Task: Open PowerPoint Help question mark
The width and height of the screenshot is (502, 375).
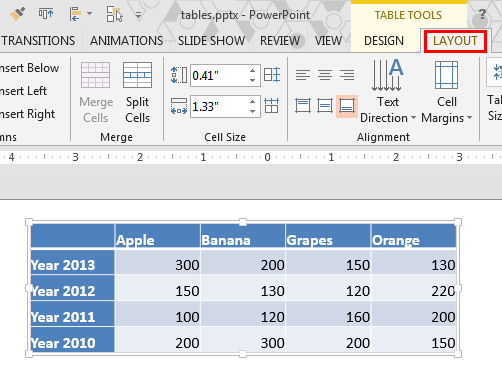Action: pos(482,14)
